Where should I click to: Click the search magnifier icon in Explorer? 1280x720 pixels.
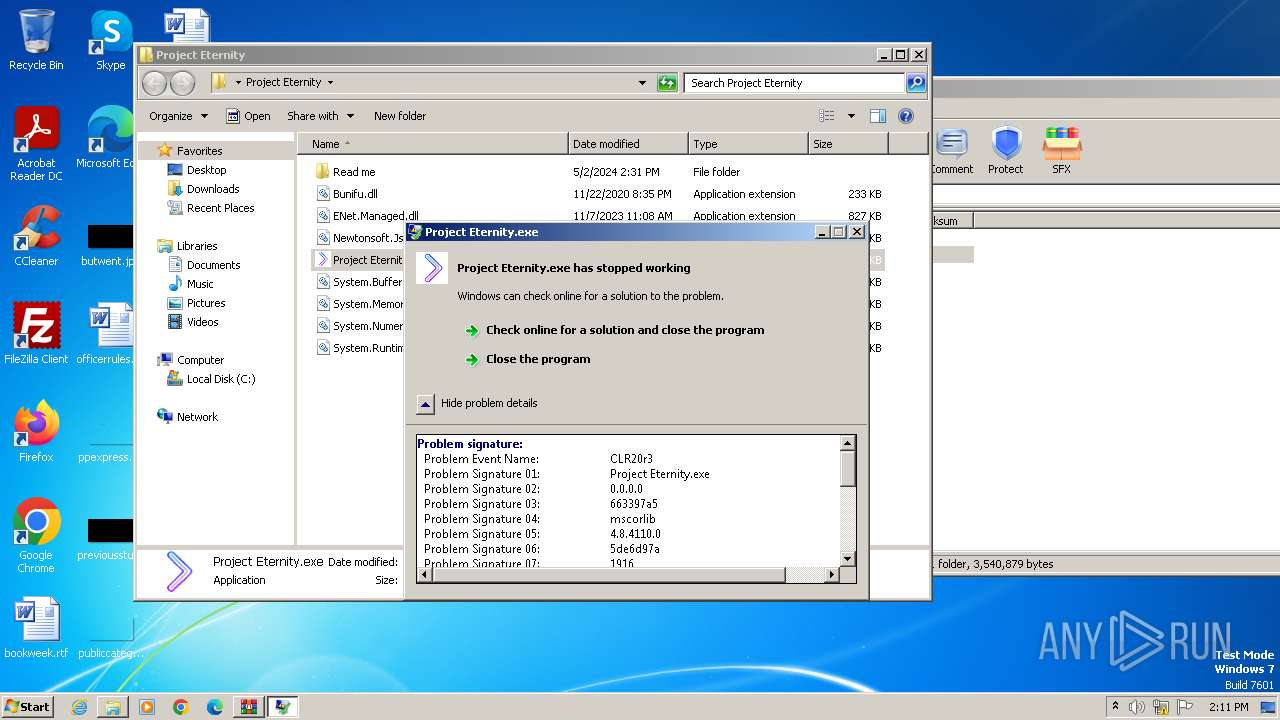(x=915, y=83)
